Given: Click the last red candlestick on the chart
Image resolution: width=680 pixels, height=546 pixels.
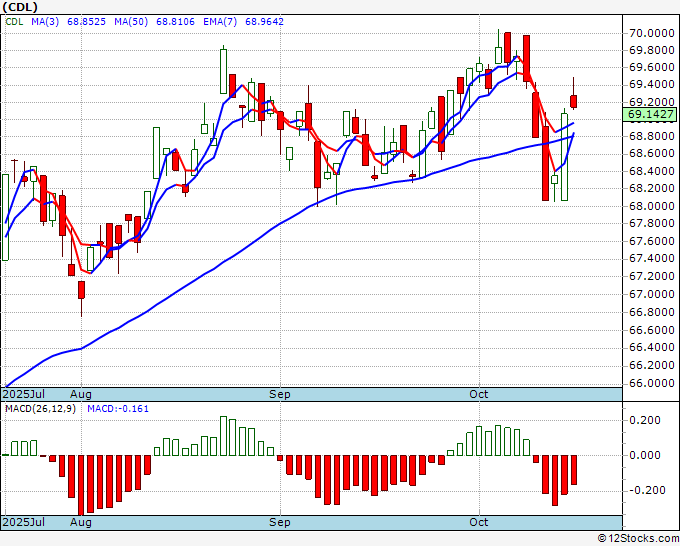Looking at the screenshot, I should point(574,101).
